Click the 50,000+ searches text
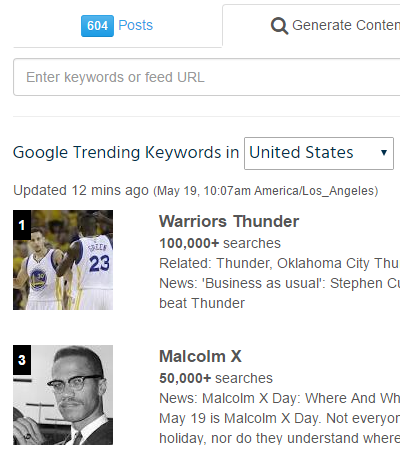The height and width of the screenshot is (462, 400). click(216, 378)
